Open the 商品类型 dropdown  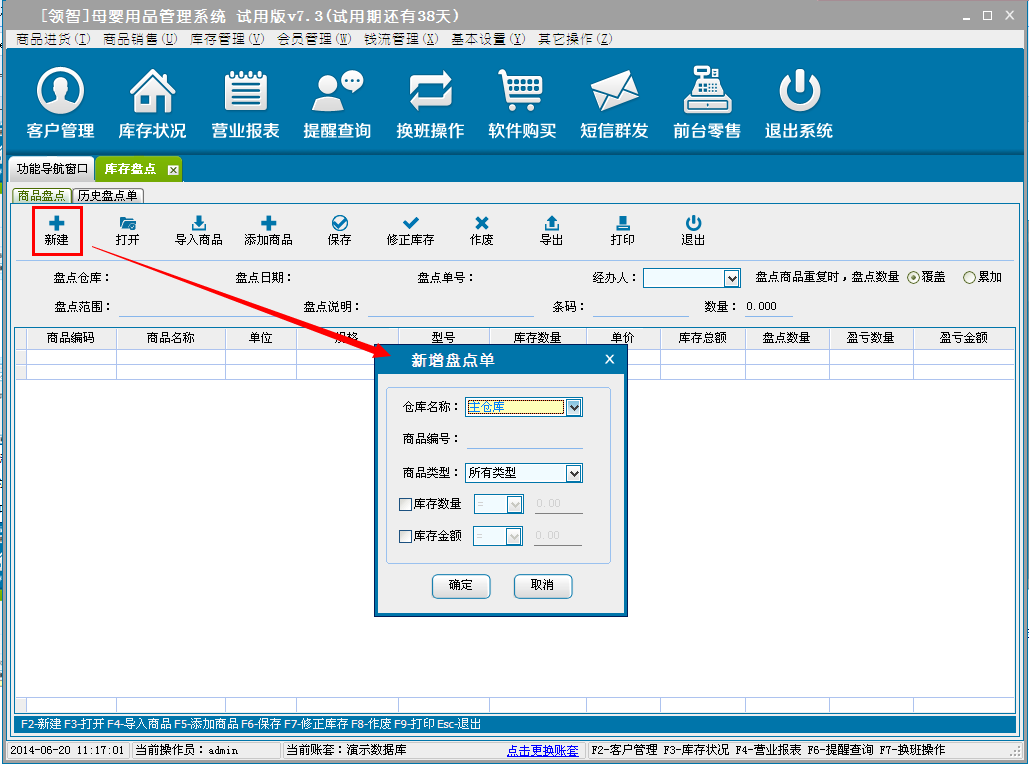[574, 473]
